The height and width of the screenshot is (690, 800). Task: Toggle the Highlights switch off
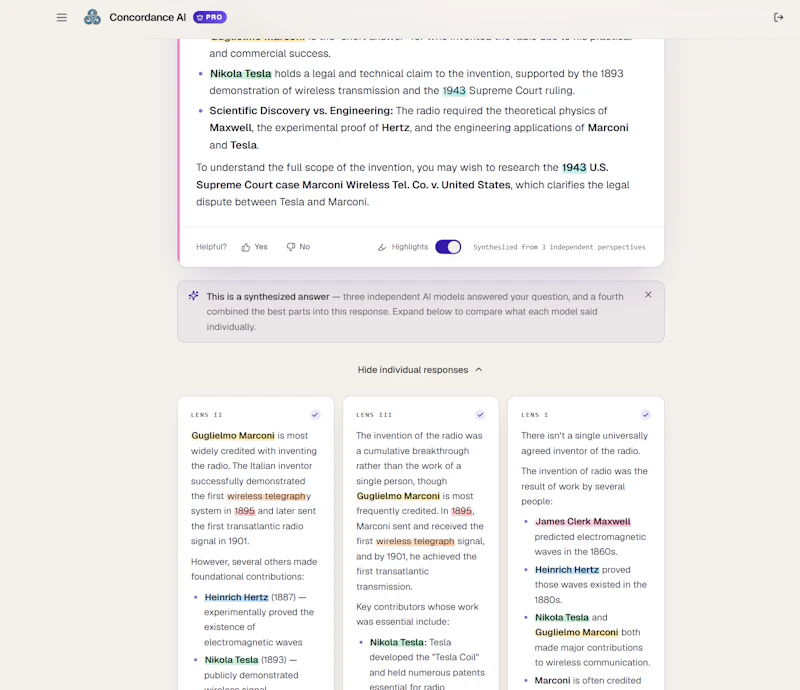pyautogui.click(x=448, y=247)
